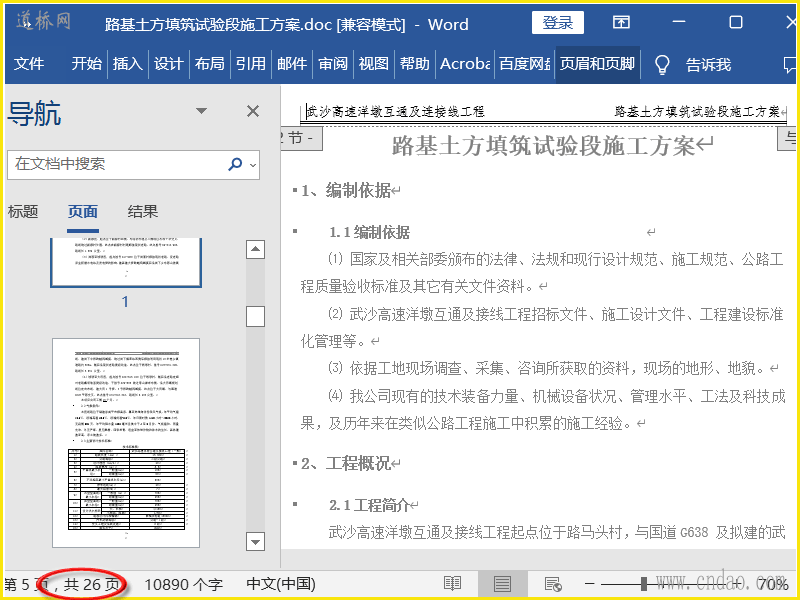Viewport: 800px width, 600px height.
Task: Close the Navigation pane
Action: [253, 111]
